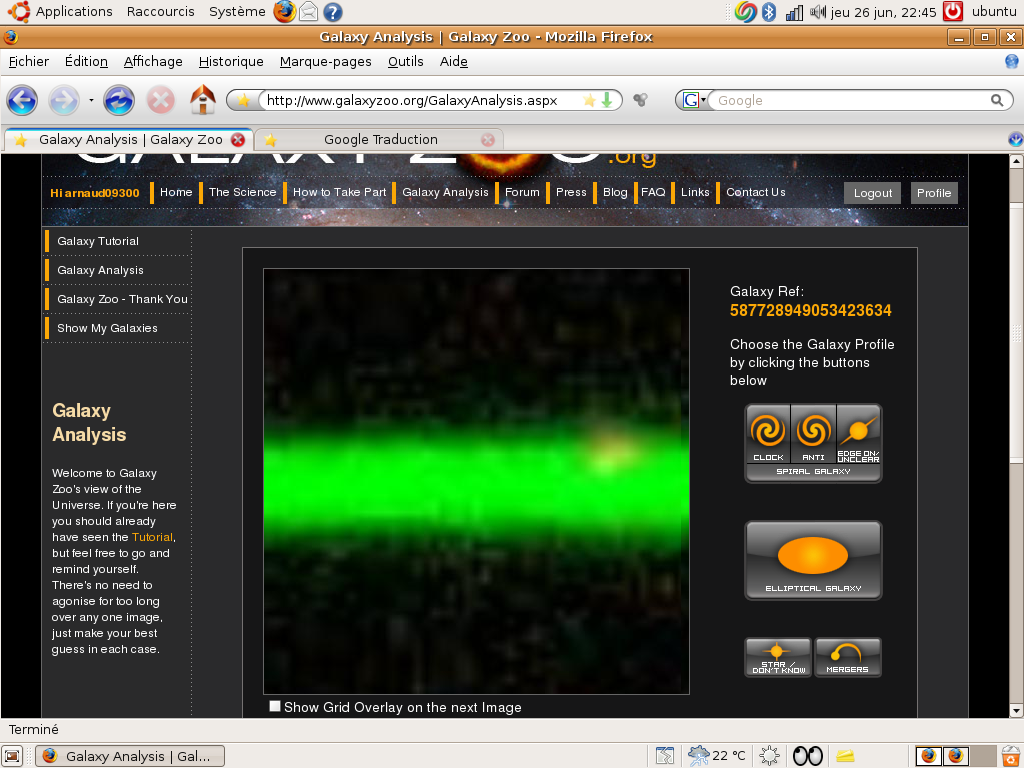Click the home icon in Firefox toolbar

202,100
